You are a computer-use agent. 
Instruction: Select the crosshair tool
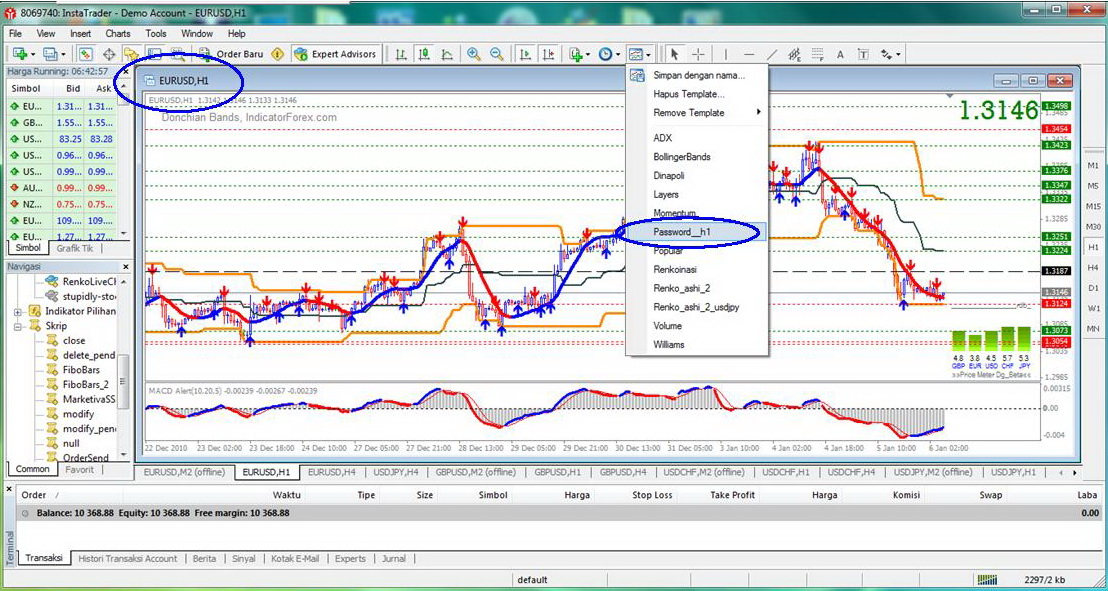(698, 54)
